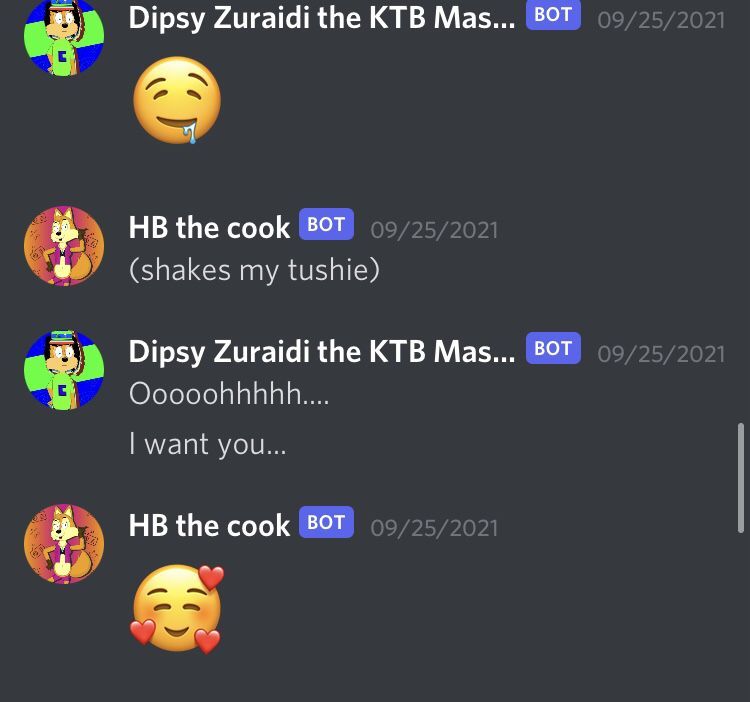750x702 pixels.
Task: Select second Dipsy Zuraidi the KTB Mas... username
Action: coord(322,352)
